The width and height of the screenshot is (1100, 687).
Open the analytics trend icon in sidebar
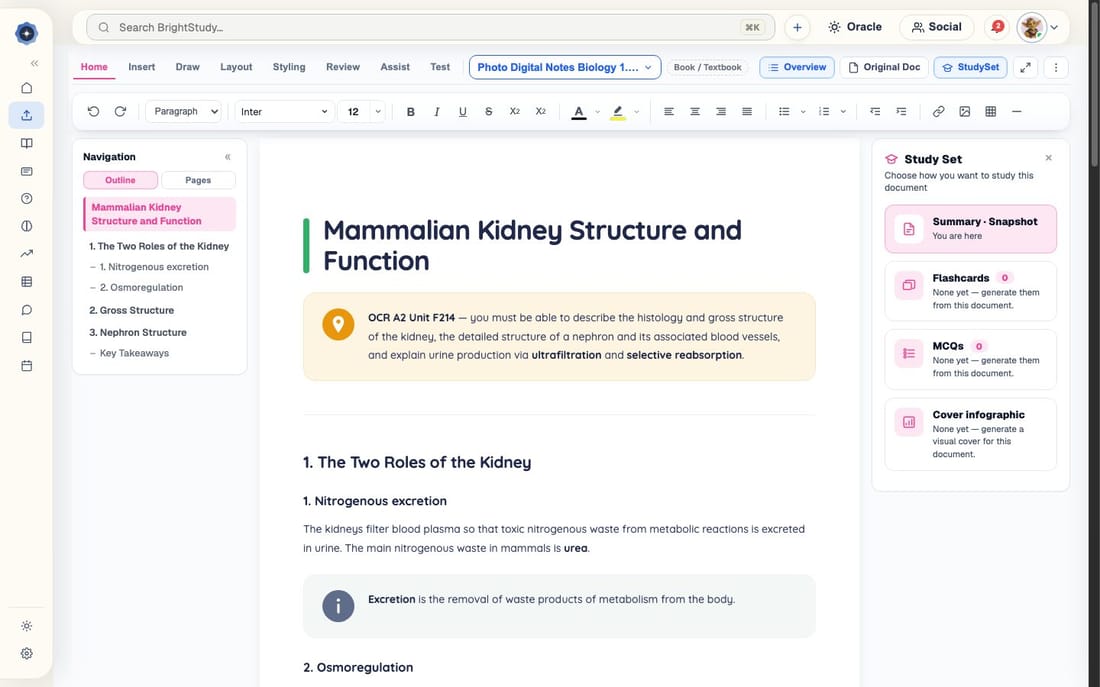(27, 253)
